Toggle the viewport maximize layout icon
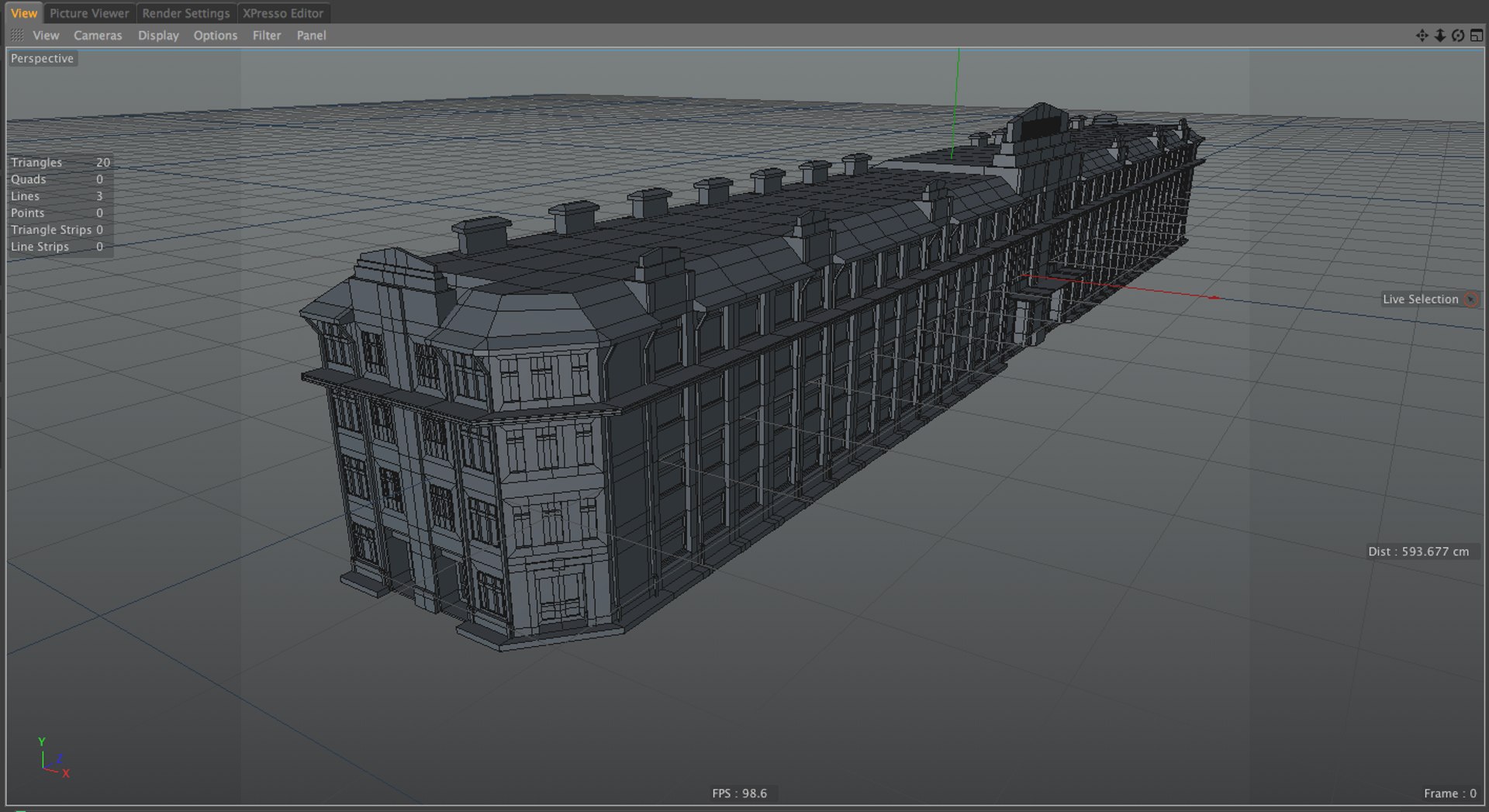1489x812 pixels. click(x=1477, y=36)
